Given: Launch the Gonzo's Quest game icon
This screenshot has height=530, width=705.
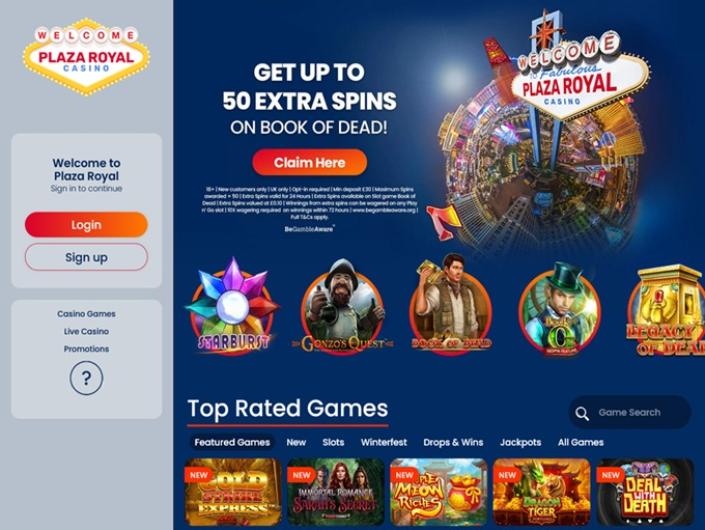Looking at the screenshot, I should coord(343,307).
